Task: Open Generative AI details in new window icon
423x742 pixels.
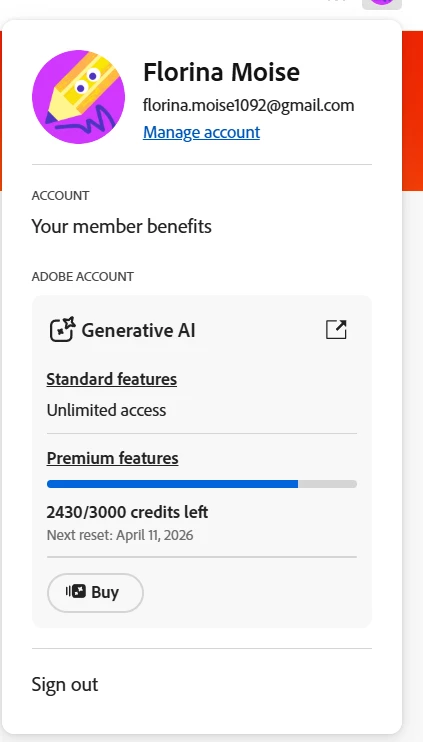Action: point(336,330)
